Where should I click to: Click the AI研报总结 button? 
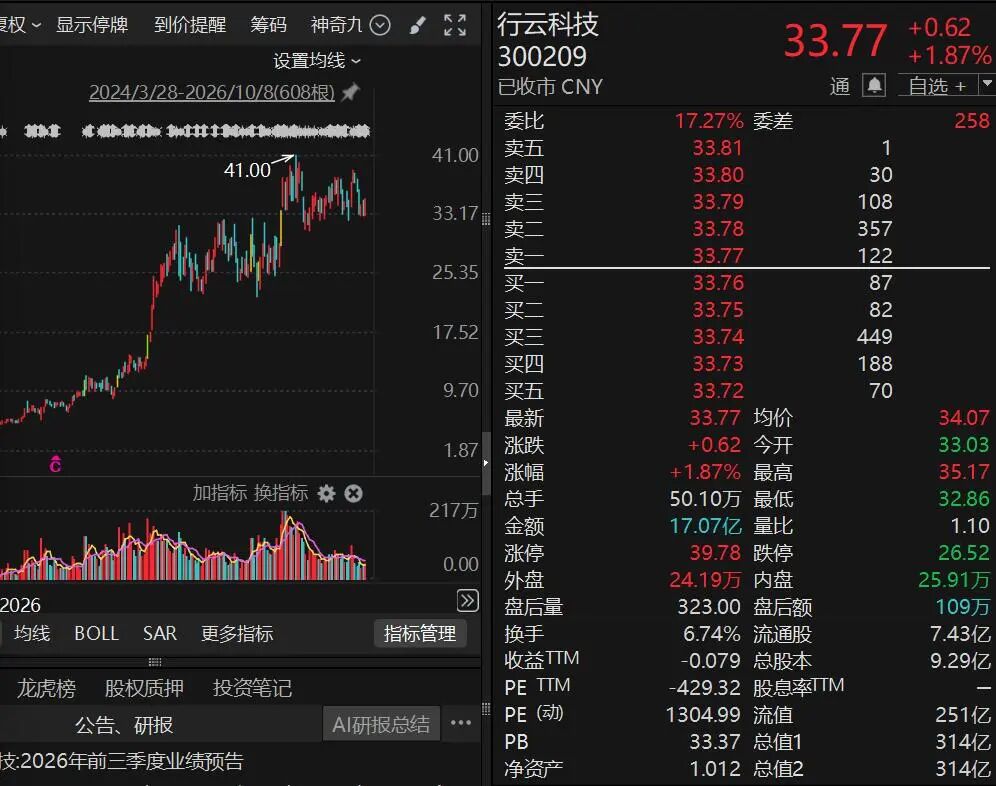point(381,724)
